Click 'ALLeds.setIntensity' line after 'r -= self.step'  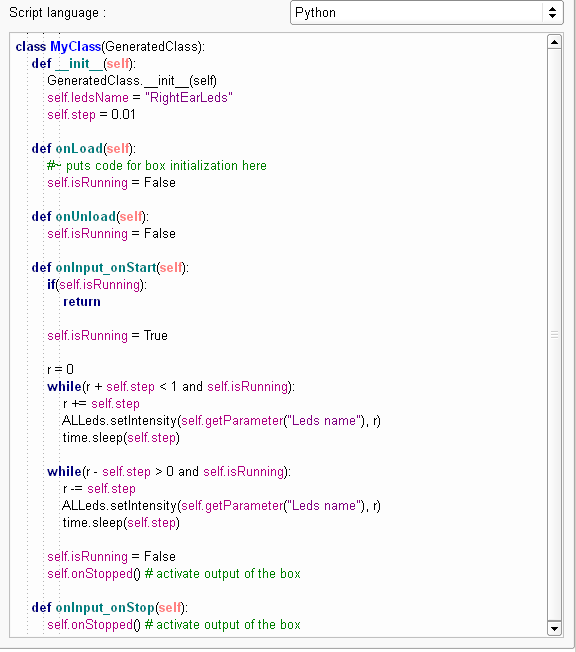pos(221,506)
